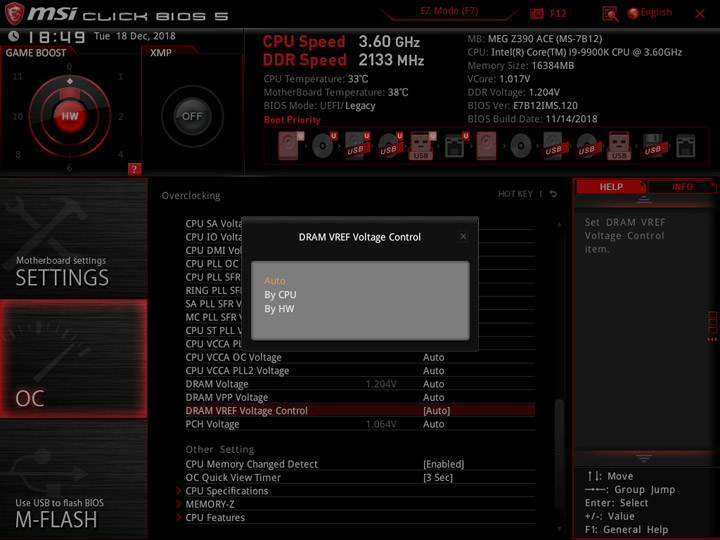Select the PCH Voltage row label

212,424
